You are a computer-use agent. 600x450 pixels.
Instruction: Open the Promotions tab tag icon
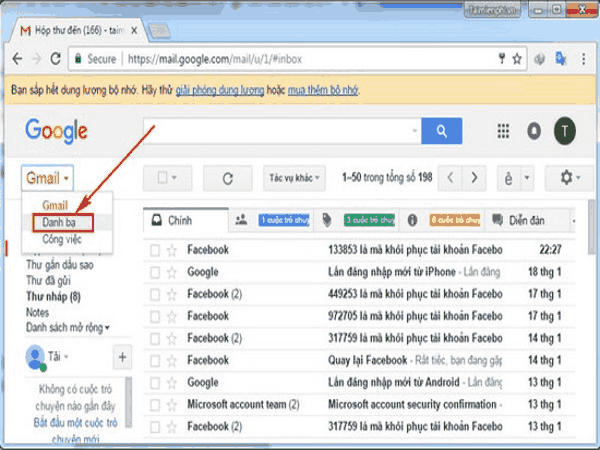pyautogui.click(x=327, y=220)
